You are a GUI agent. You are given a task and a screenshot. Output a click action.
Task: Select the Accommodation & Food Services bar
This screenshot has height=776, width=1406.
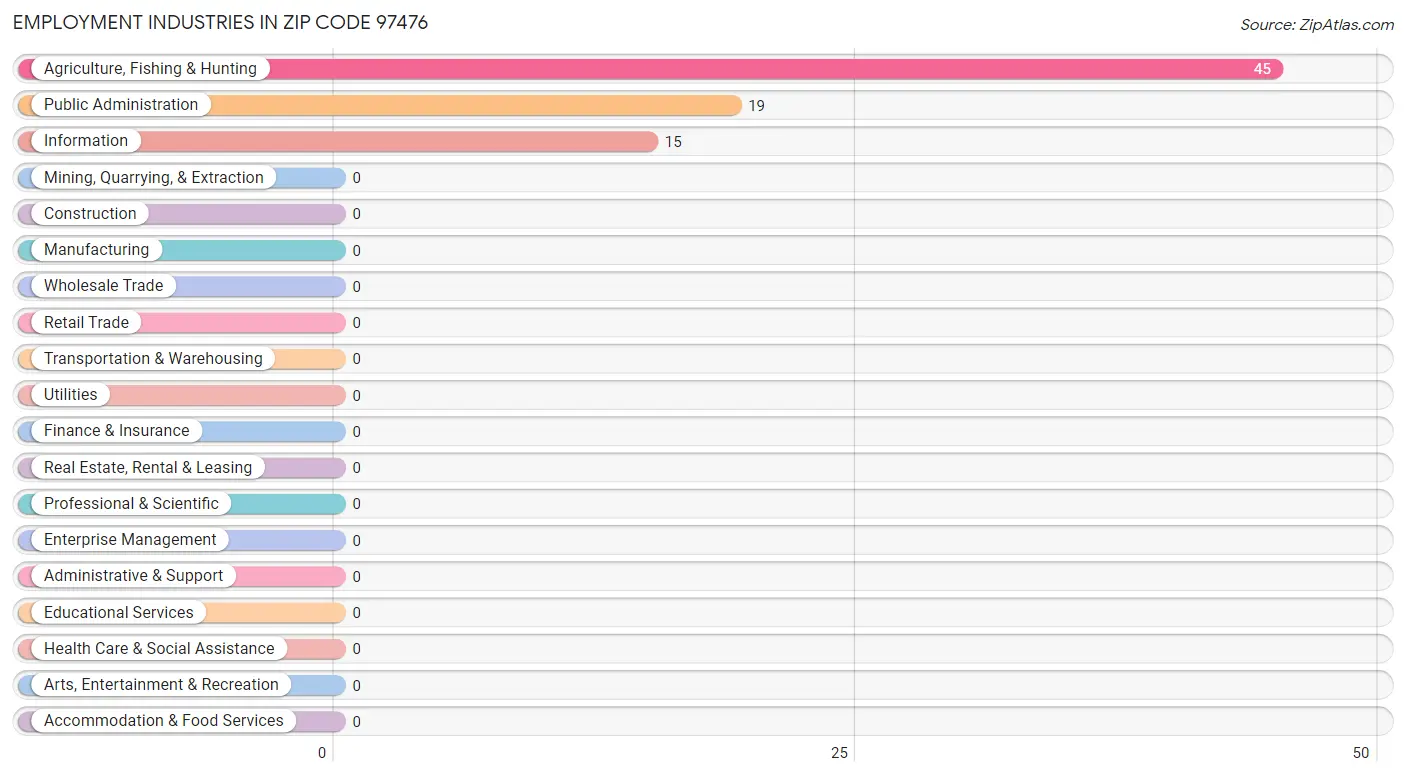pyautogui.click(x=182, y=721)
